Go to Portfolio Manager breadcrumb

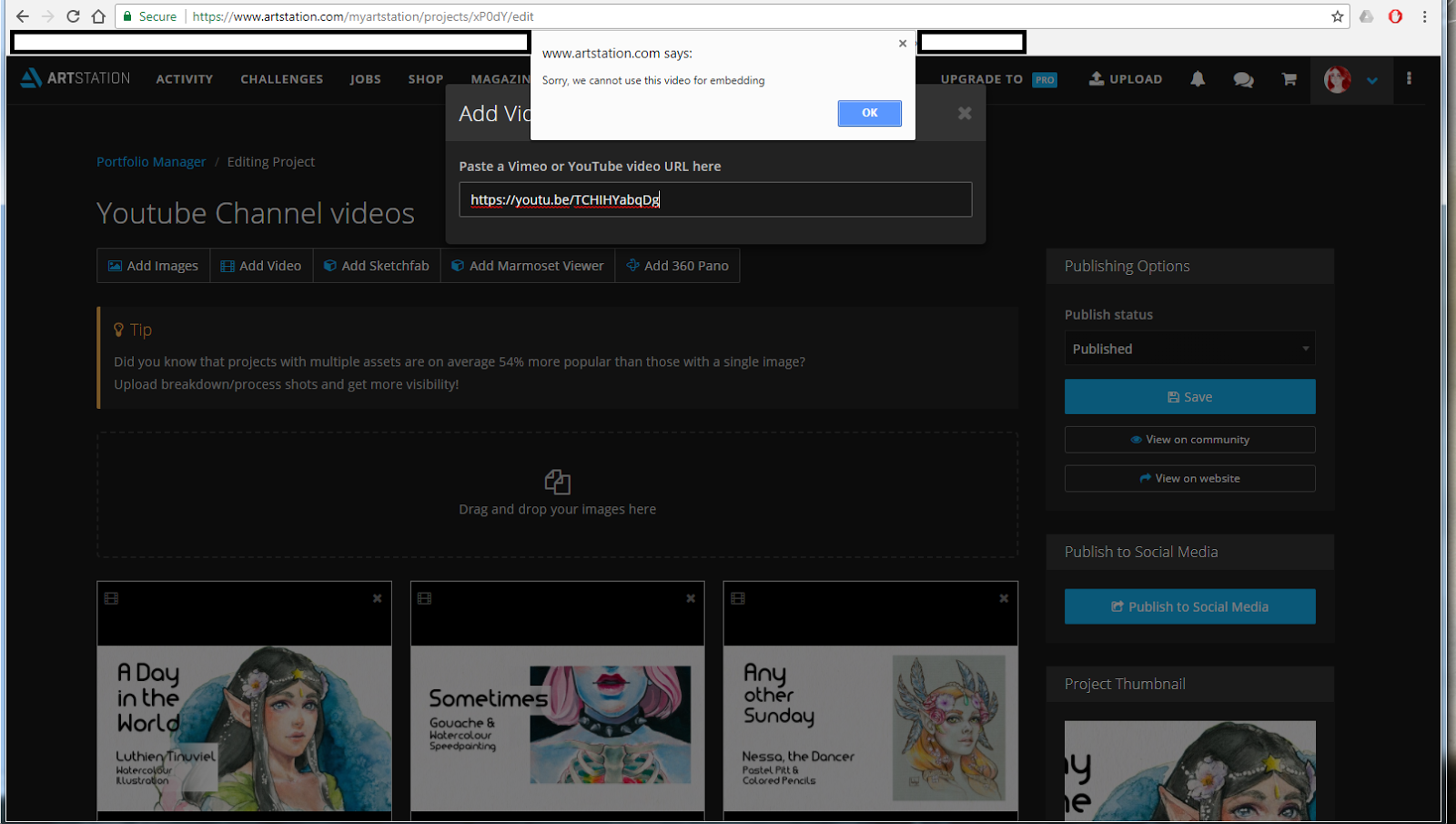(x=151, y=161)
